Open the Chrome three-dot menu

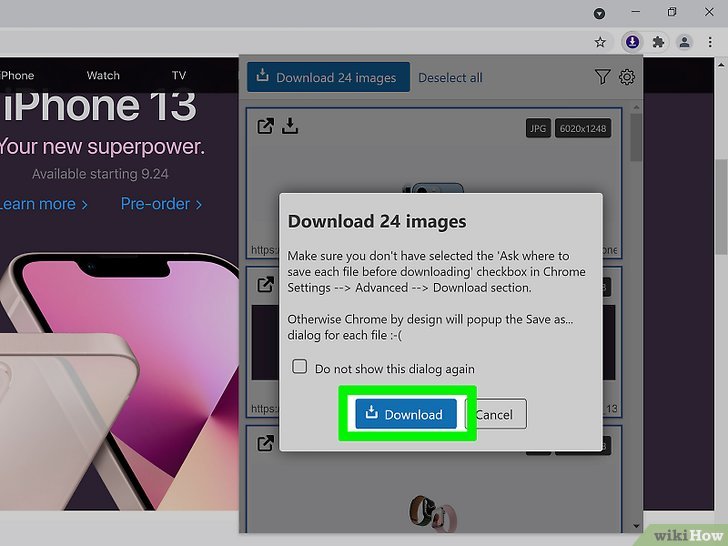710,42
